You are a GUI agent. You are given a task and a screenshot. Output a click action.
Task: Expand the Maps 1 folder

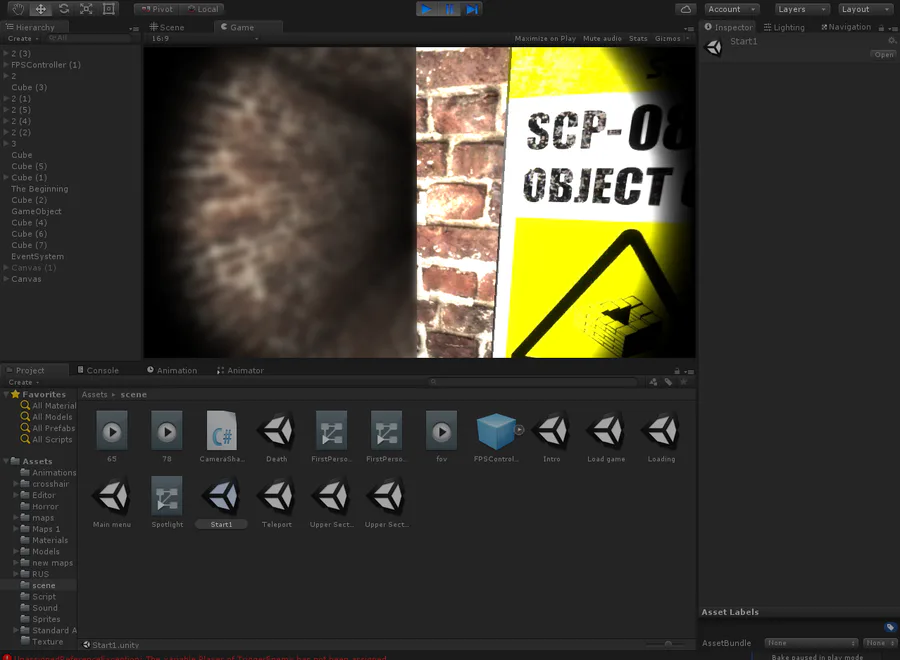click(x=16, y=529)
